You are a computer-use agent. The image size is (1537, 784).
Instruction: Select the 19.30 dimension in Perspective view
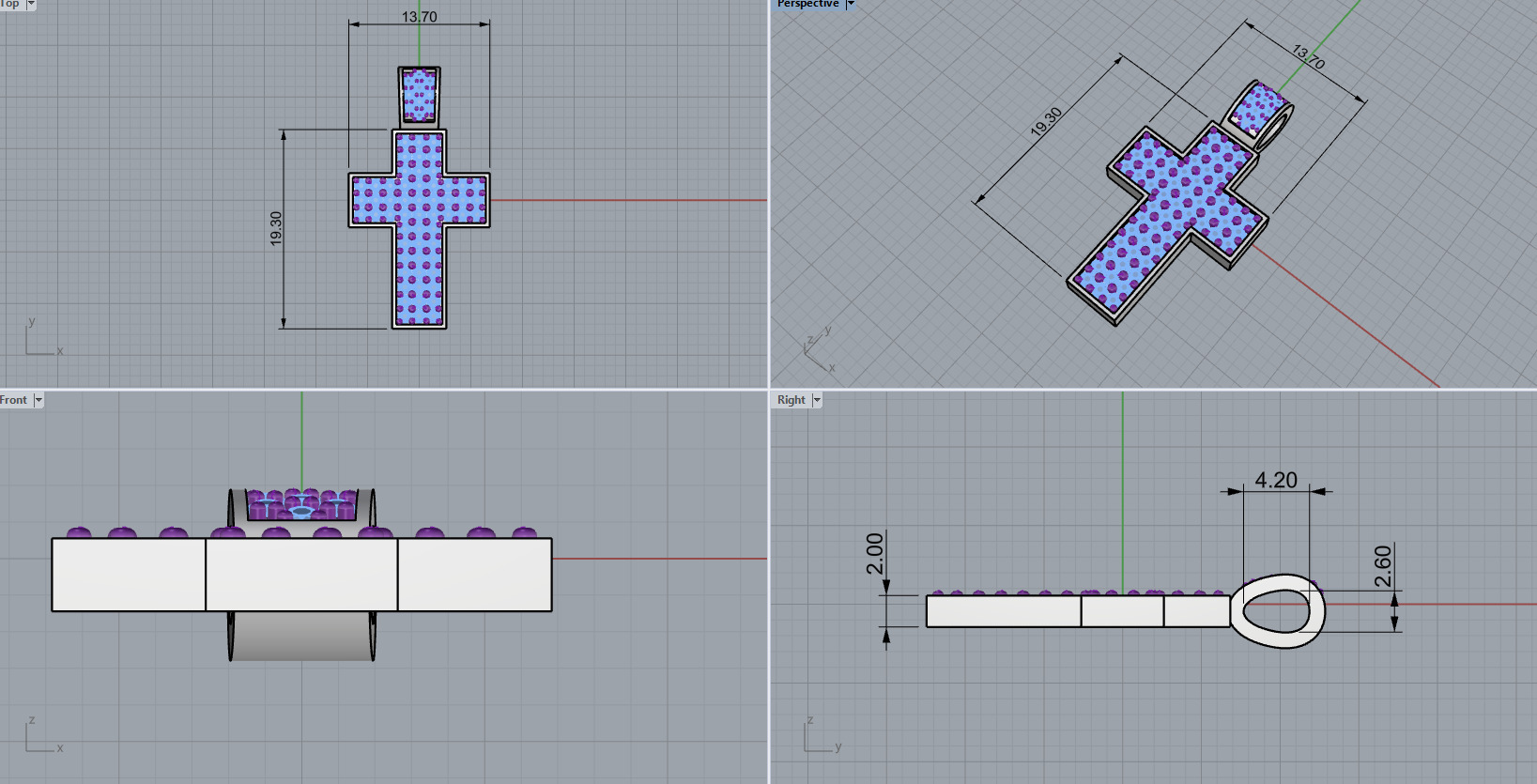1046,121
